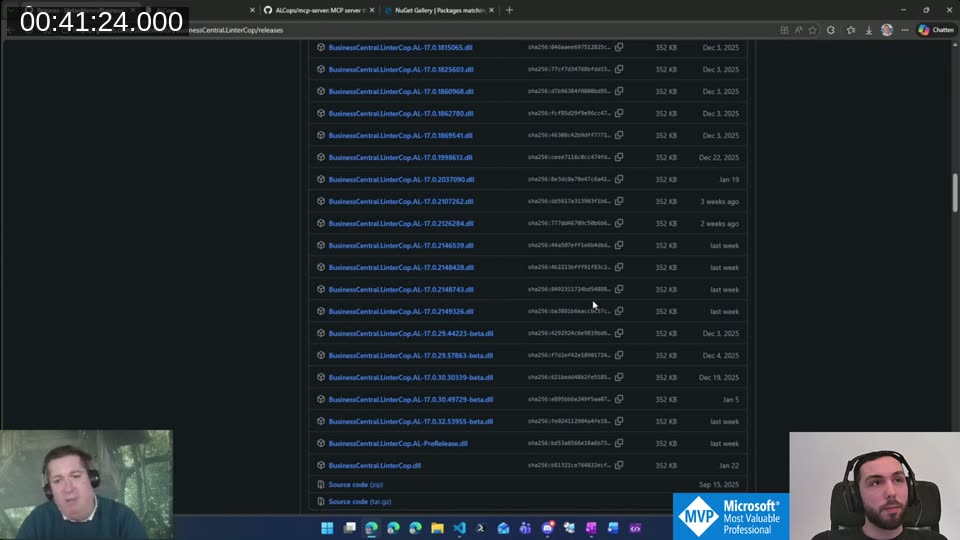Open Visual Studio Code from taskbar
This screenshot has width=960, height=540.
459,528
